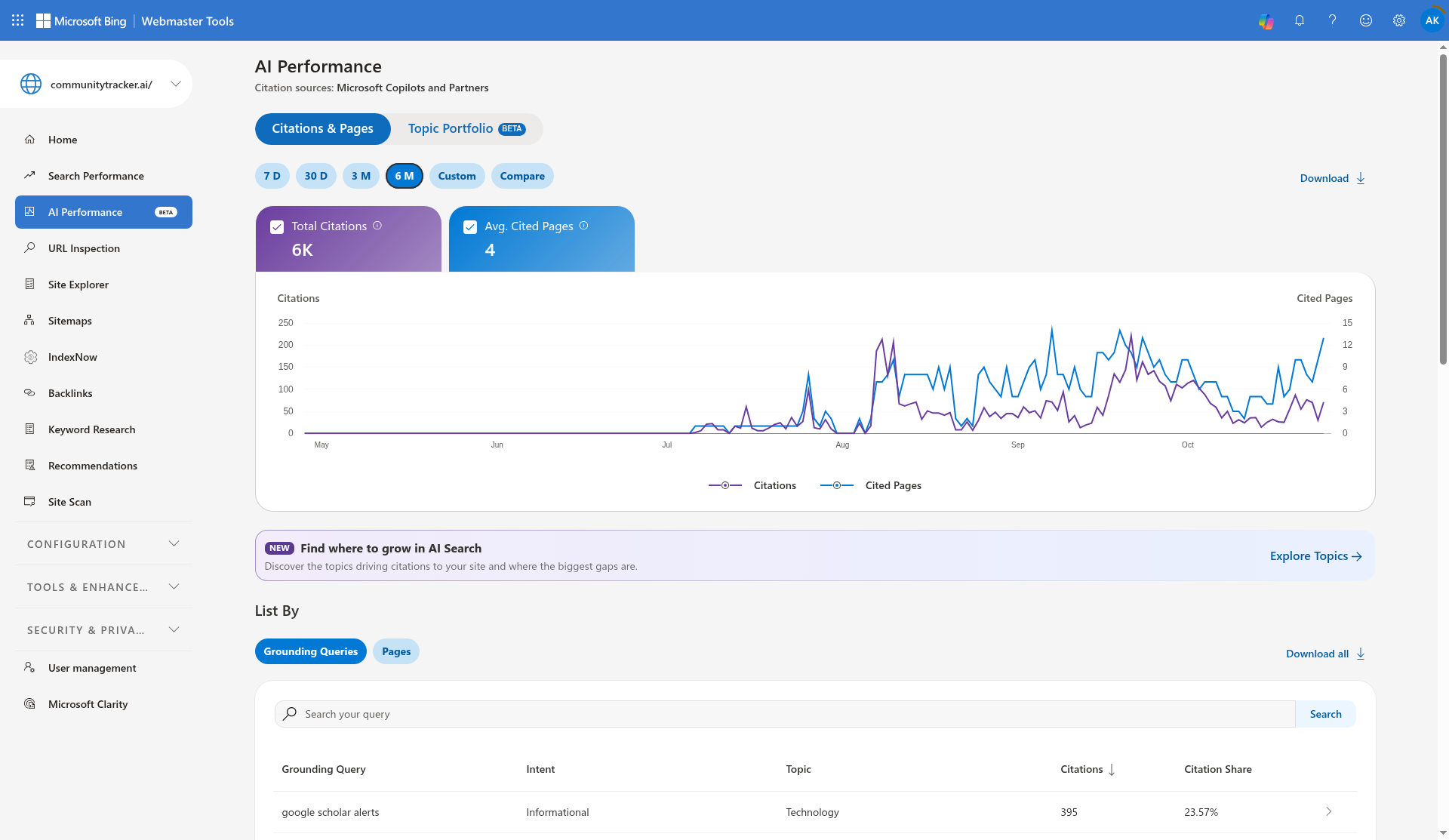Click the Search button for queries
Screen dimensions: 1449x840
coord(1326,714)
